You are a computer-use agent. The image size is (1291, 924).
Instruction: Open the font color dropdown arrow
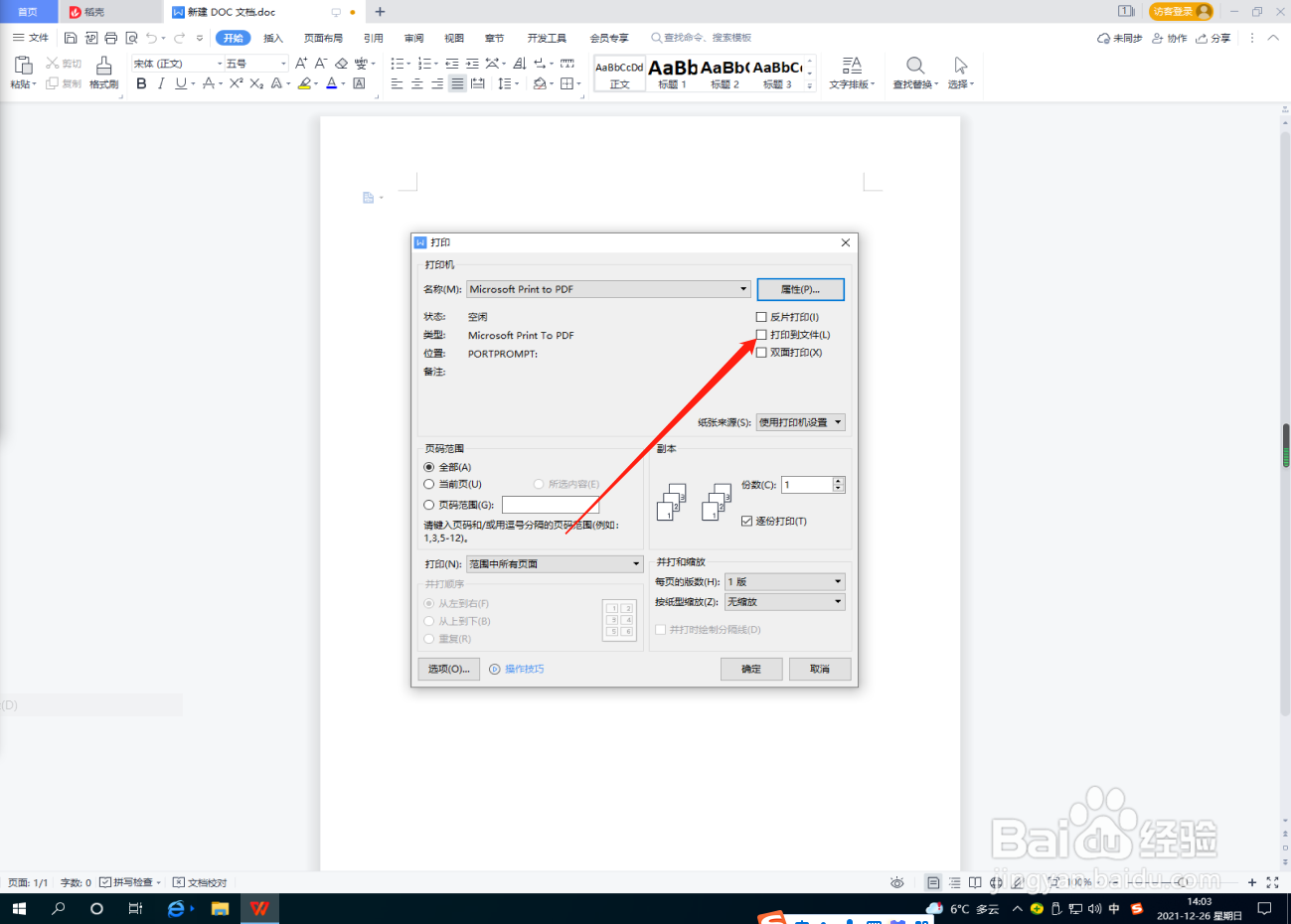coord(344,84)
